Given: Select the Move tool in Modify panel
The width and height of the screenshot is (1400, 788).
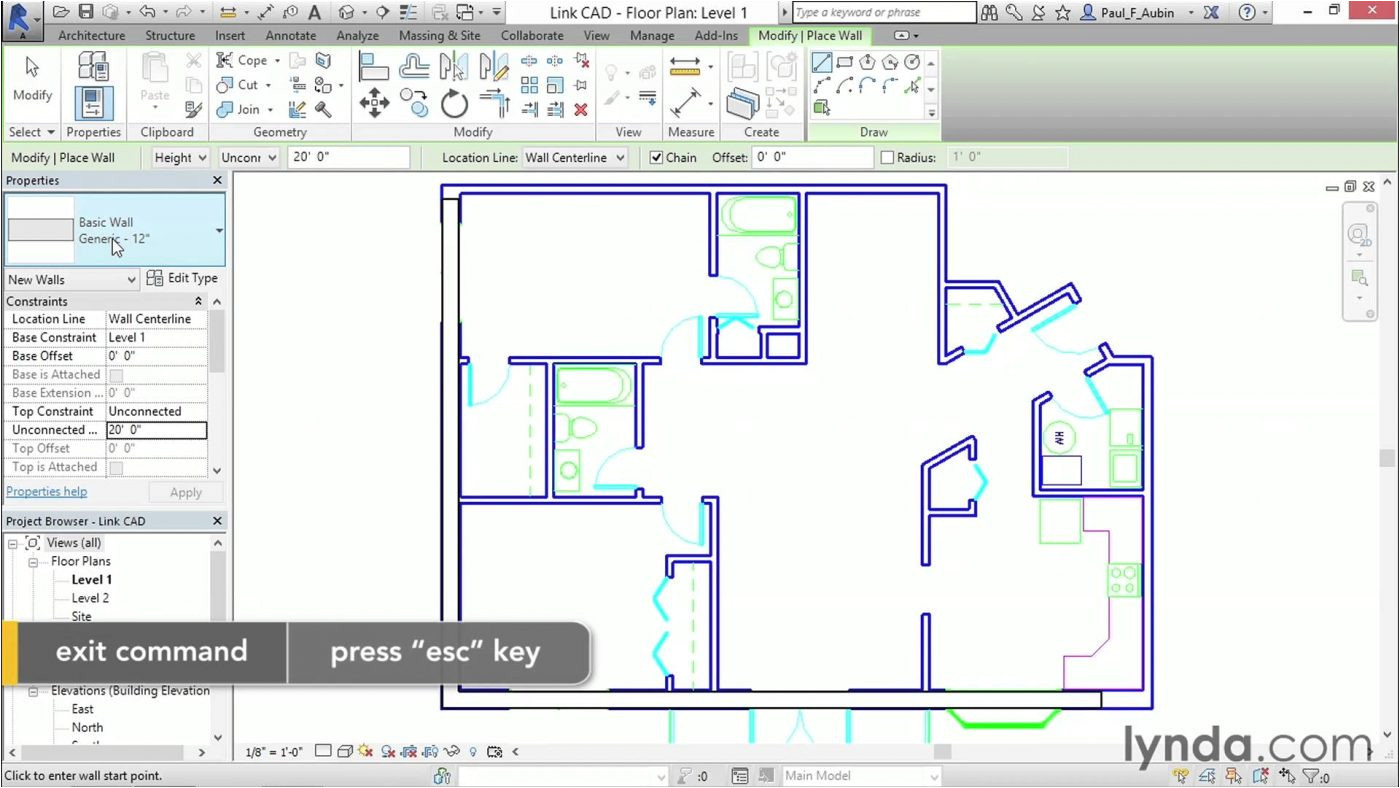Looking at the screenshot, I should tap(374, 103).
